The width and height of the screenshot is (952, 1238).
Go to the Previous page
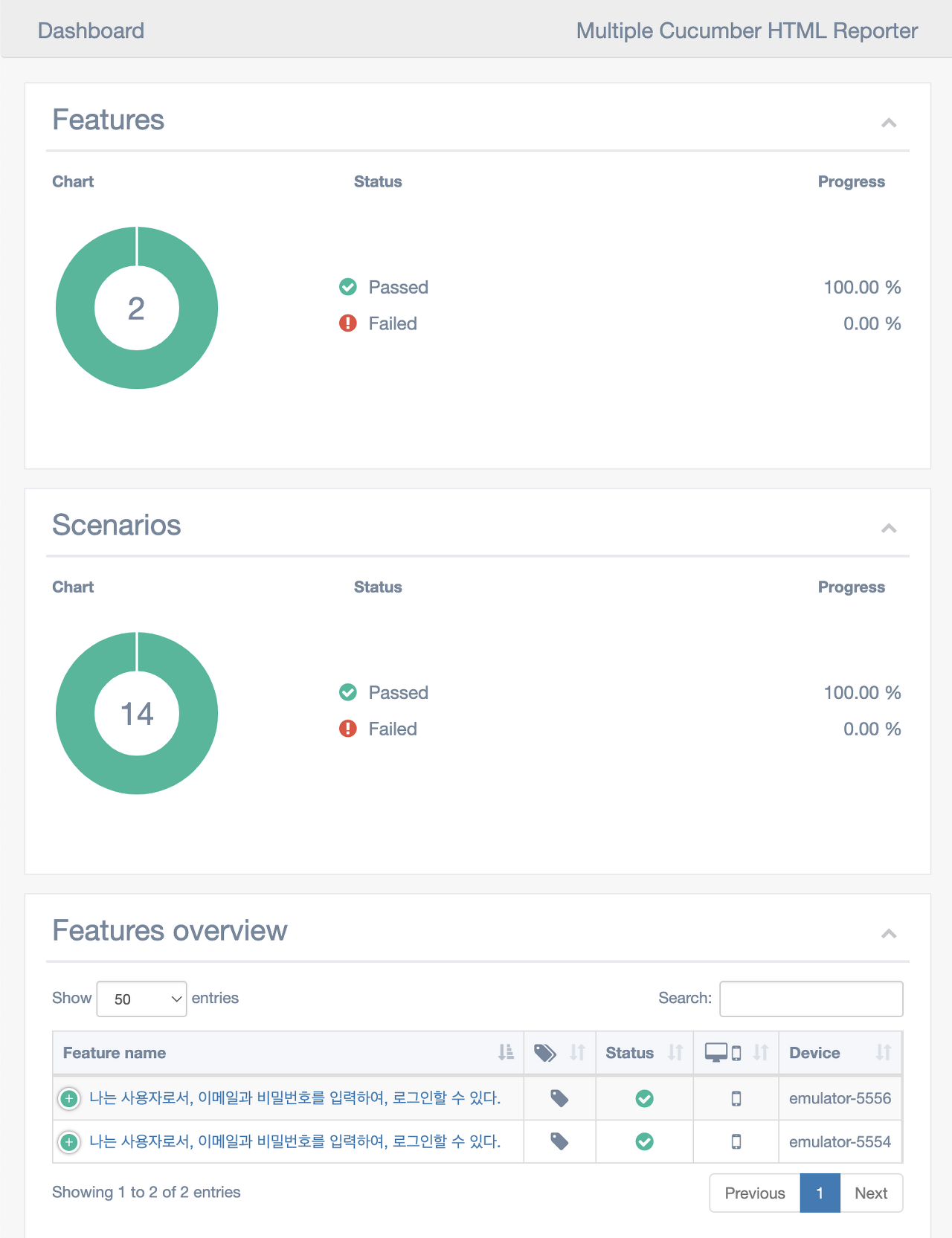[x=754, y=1193]
